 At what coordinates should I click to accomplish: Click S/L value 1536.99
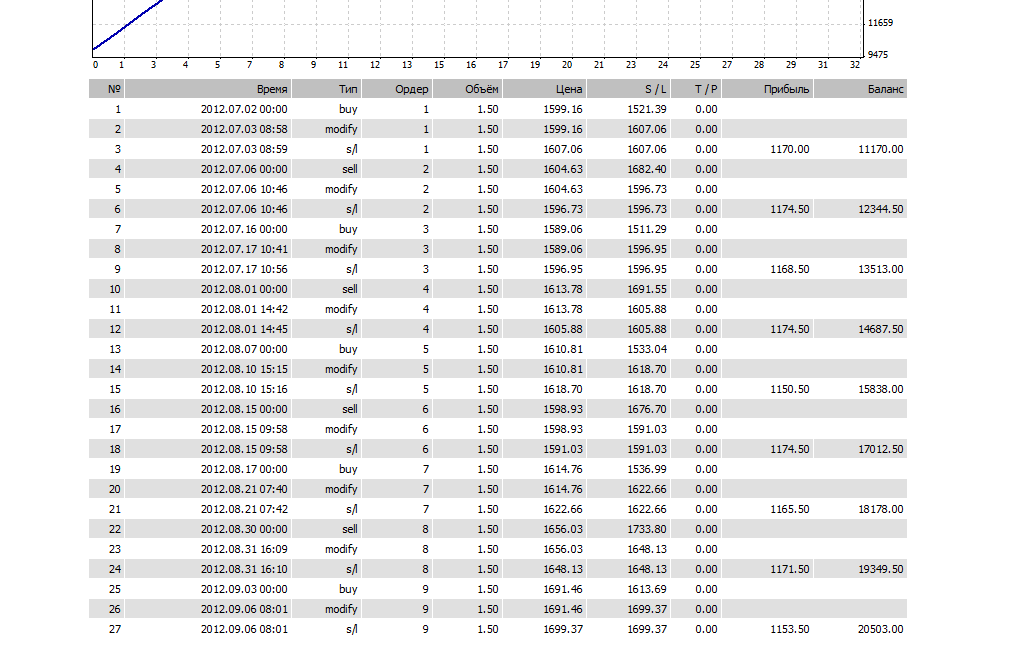coord(647,470)
